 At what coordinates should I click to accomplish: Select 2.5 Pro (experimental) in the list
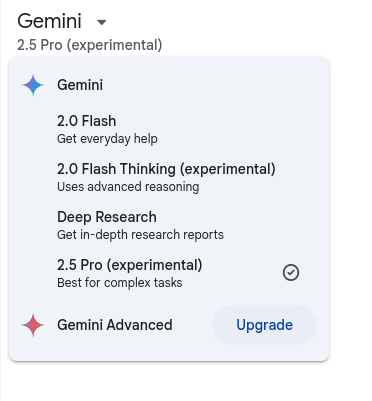pyautogui.click(x=169, y=273)
